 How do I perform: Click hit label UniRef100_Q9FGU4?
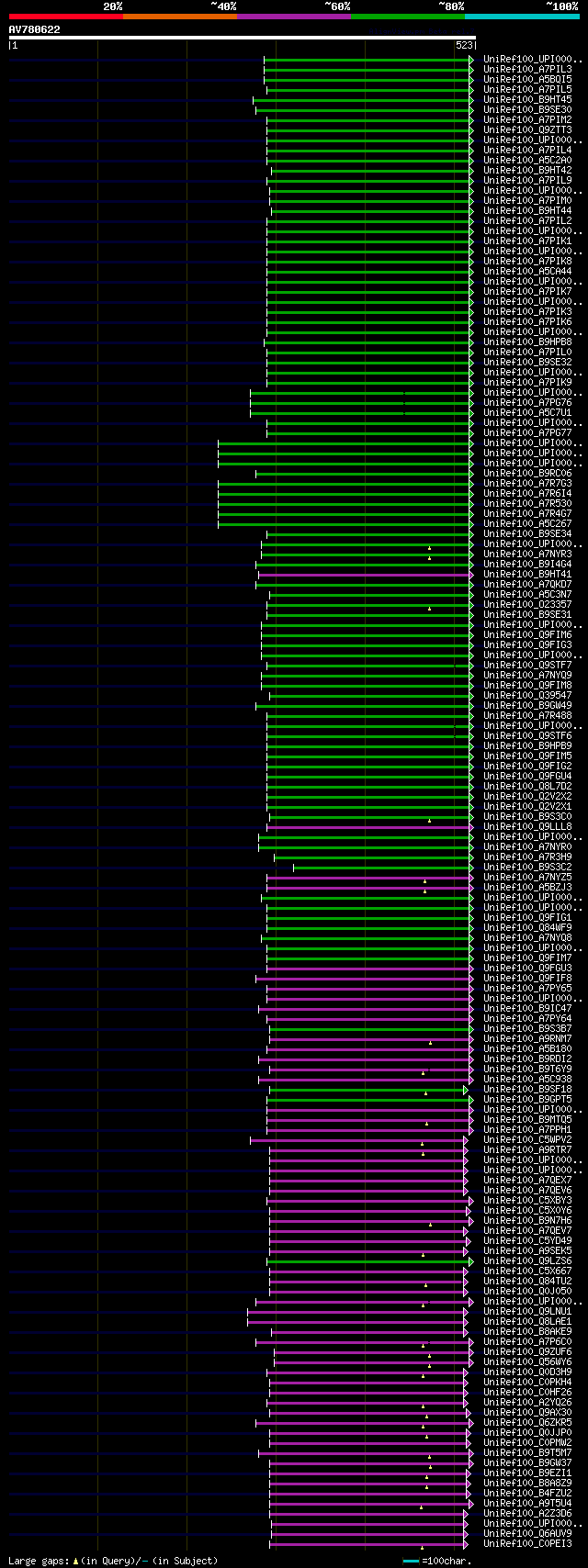point(527,776)
